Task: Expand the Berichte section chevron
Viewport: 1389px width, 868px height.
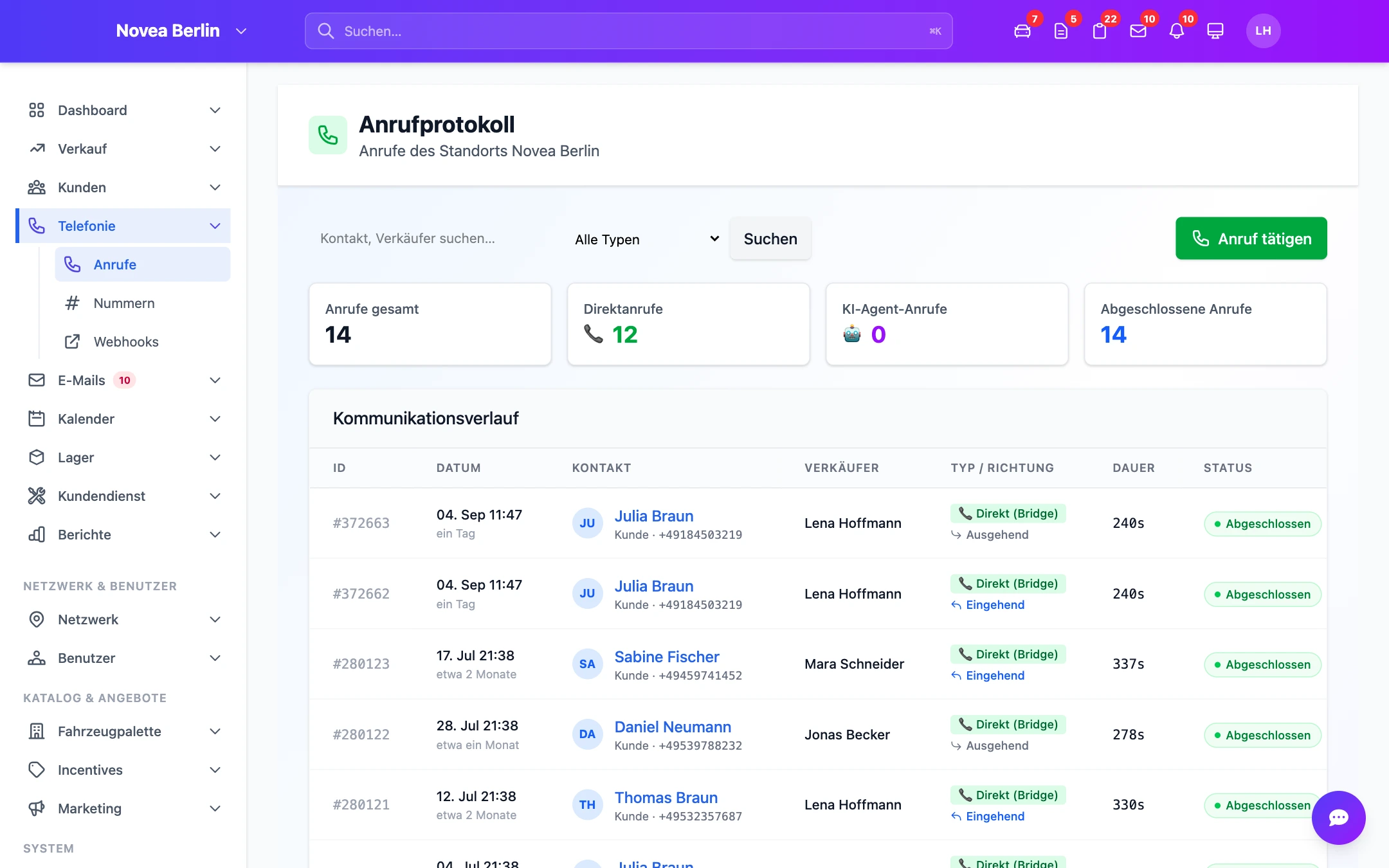Action: (215, 534)
